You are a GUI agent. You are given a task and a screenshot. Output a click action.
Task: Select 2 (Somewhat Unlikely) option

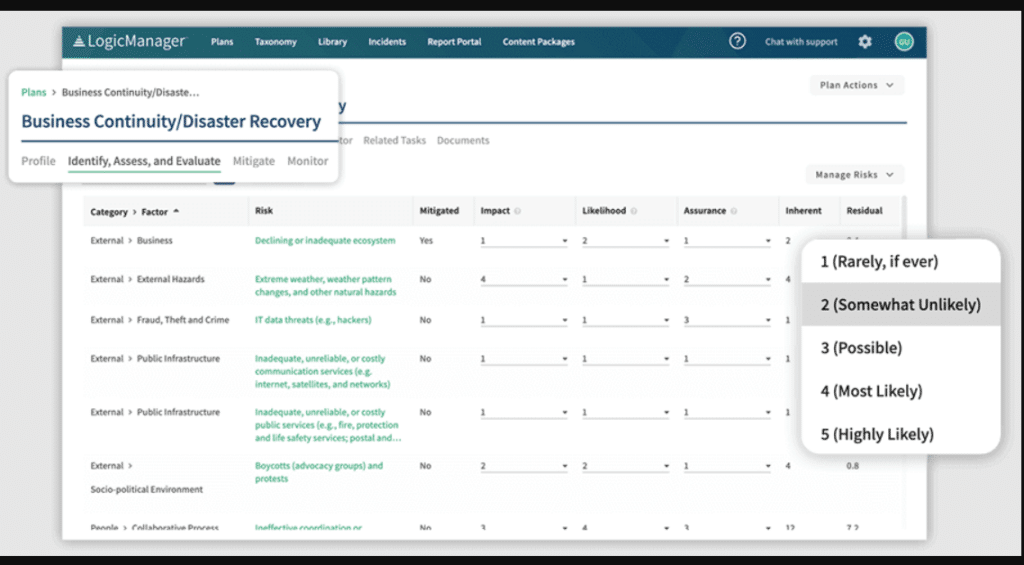click(x=901, y=304)
